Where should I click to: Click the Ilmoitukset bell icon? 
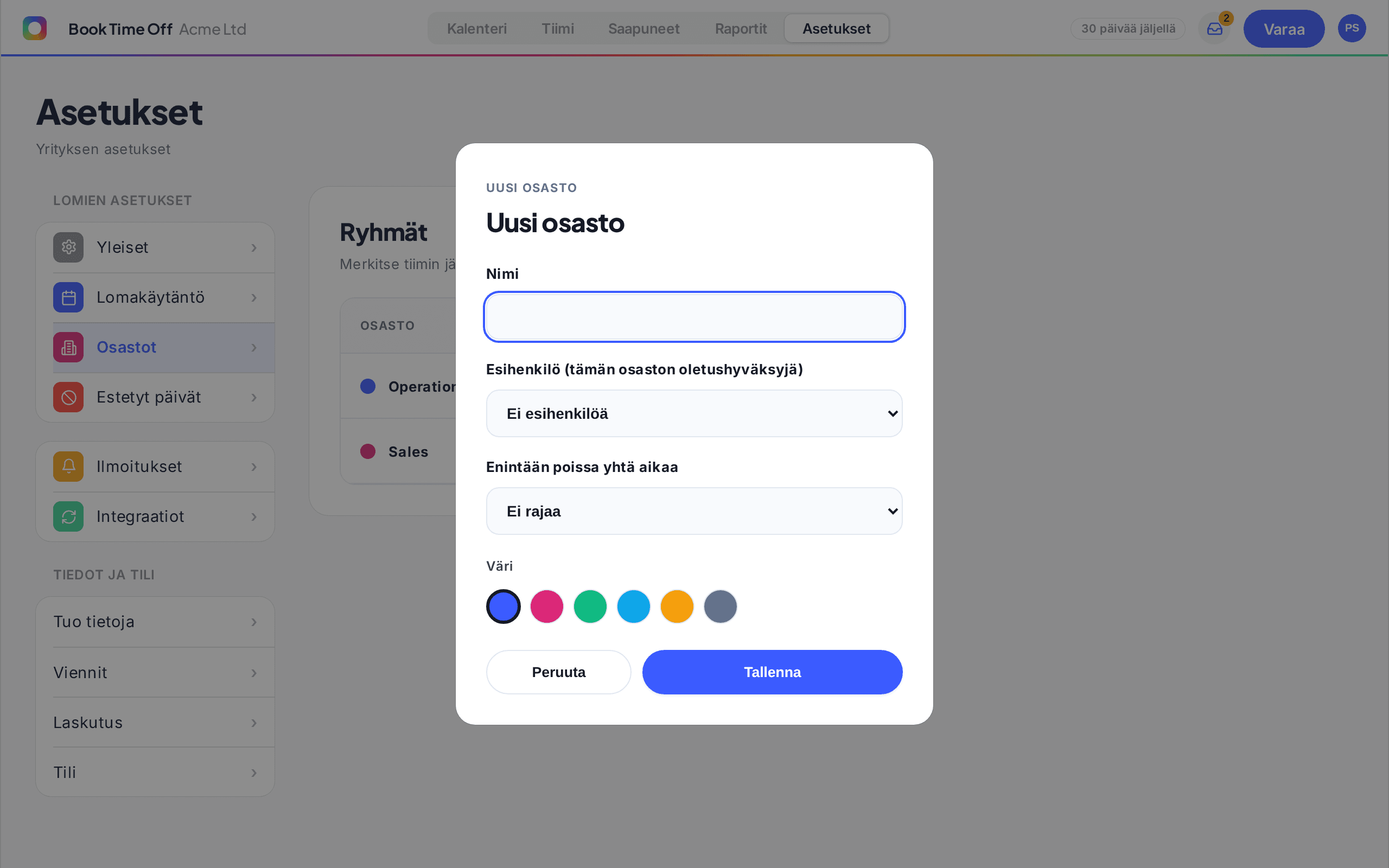tap(68, 467)
